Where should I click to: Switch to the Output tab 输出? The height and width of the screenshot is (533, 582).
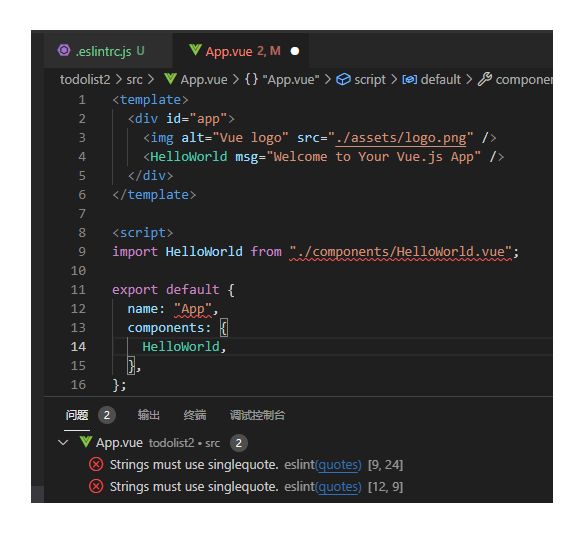[148, 415]
